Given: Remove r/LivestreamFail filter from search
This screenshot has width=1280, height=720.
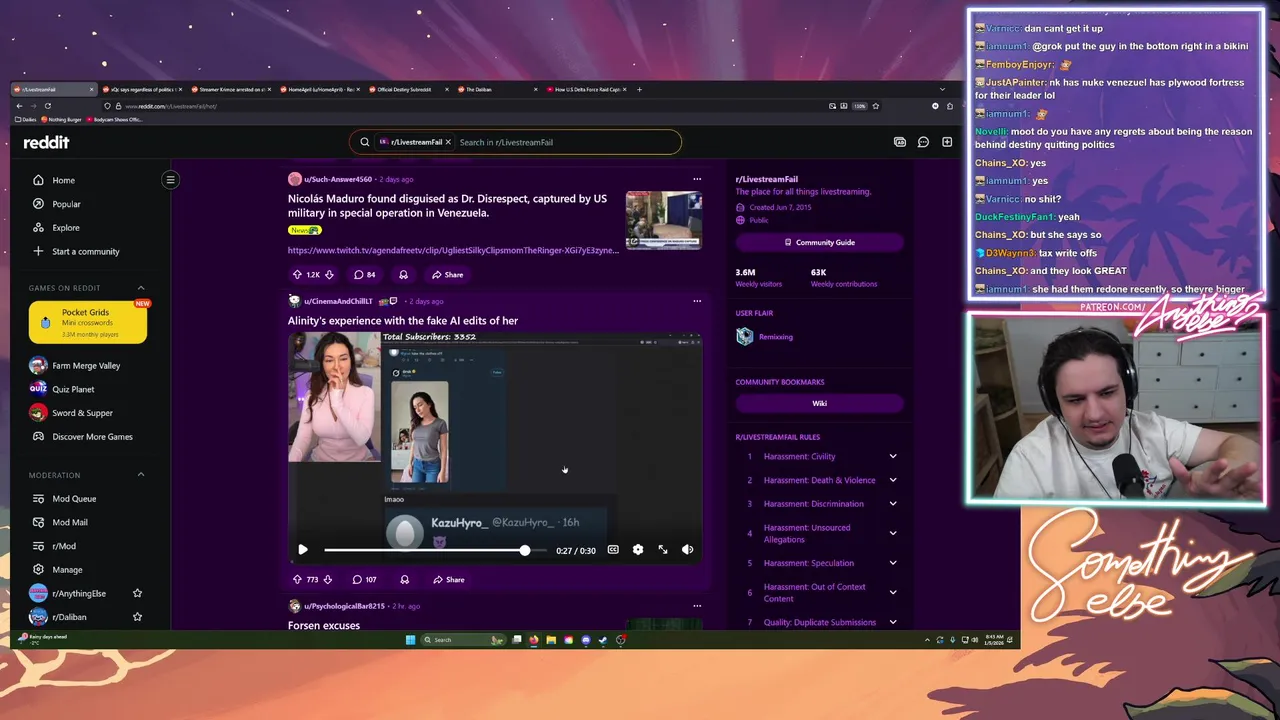Looking at the screenshot, I should pyautogui.click(x=448, y=142).
